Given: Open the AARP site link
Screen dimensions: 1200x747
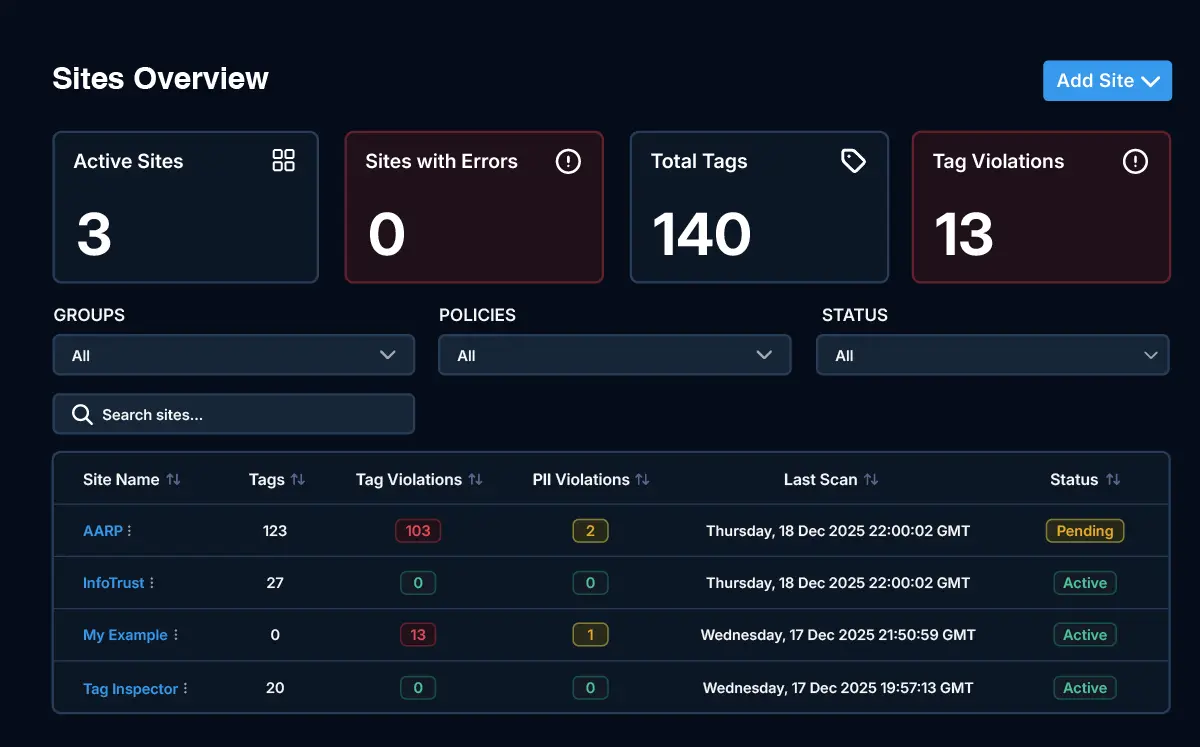Looking at the screenshot, I should click(102, 531).
